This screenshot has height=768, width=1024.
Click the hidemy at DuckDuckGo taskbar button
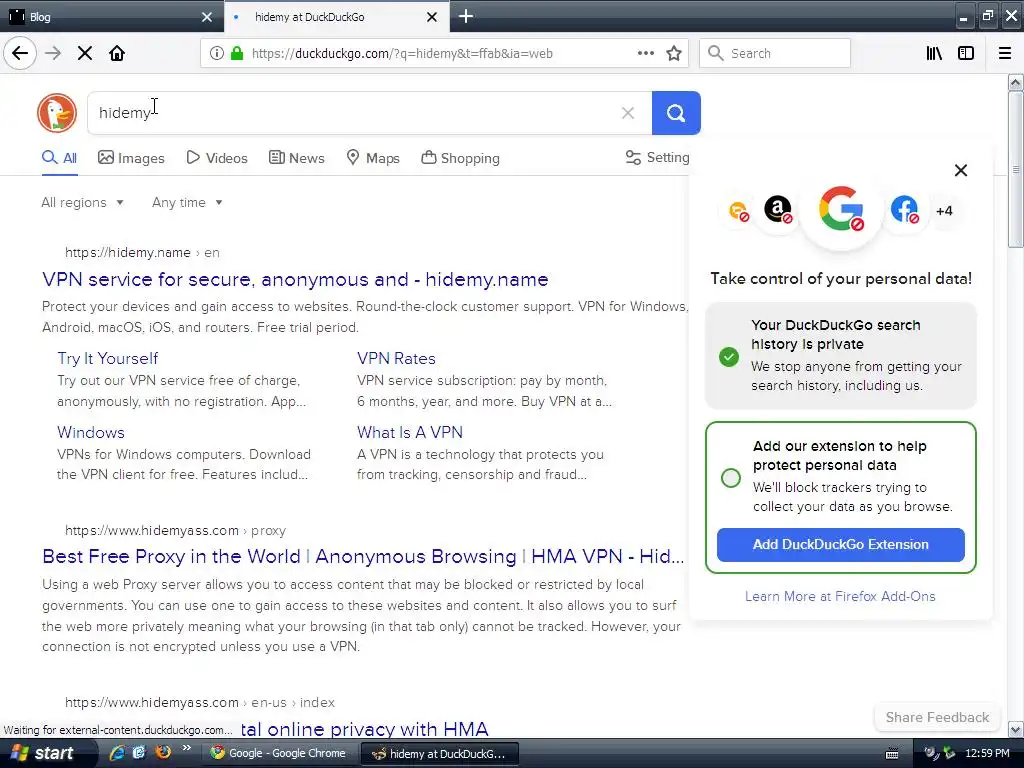439,754
